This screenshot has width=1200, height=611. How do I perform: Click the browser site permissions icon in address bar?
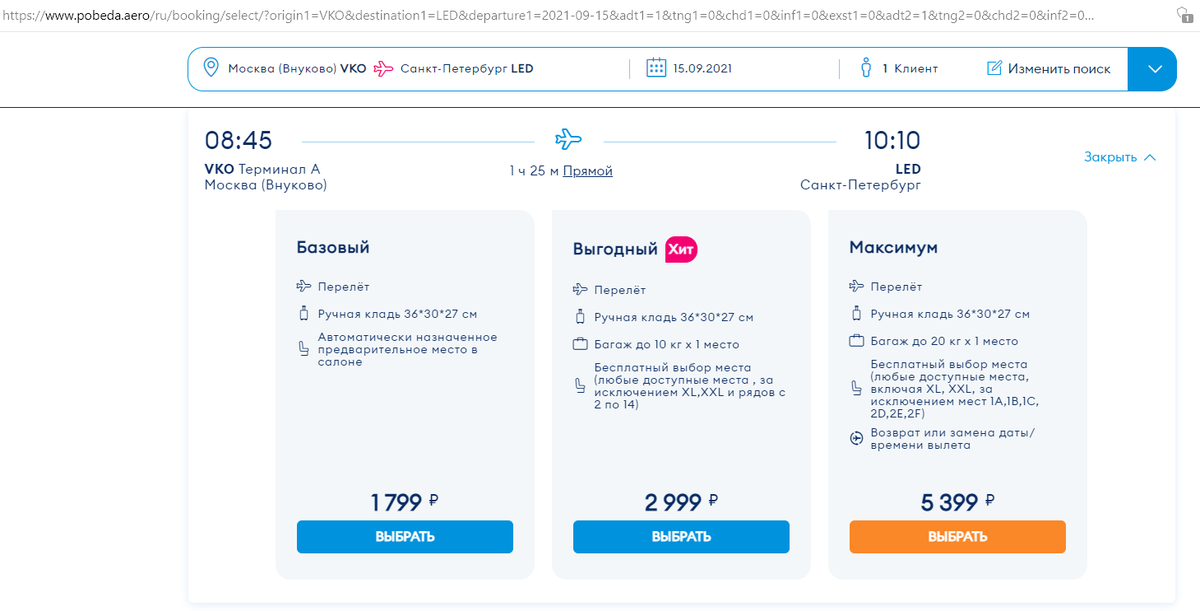tap(1183, 16)
